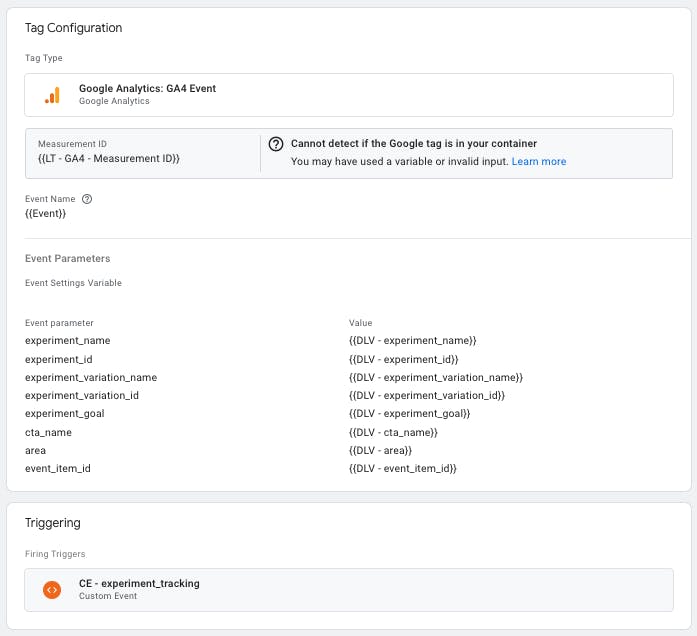Click the {{DLV - cta_name}} value

tap(393, 432)
